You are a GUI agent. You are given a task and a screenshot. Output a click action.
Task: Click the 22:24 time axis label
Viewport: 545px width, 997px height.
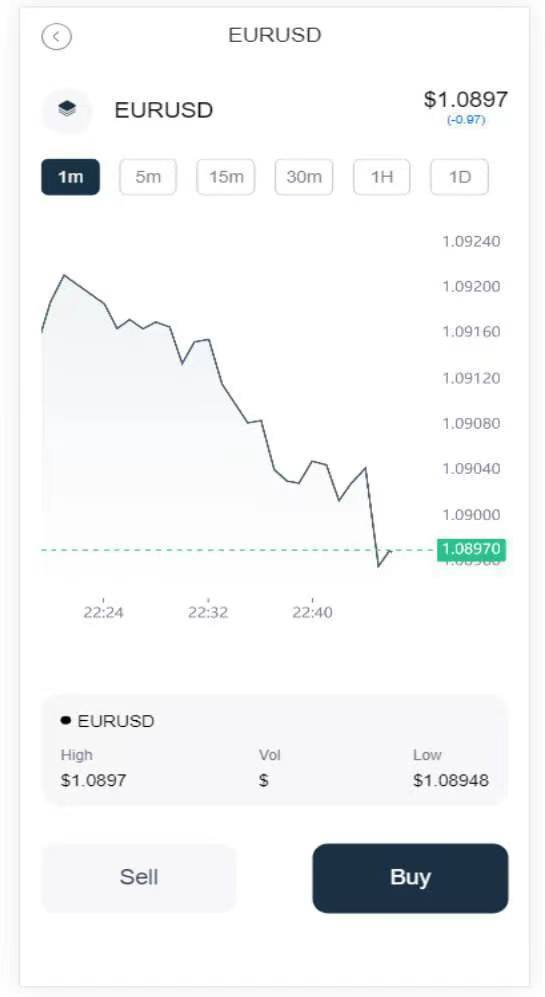click(103, 612)
